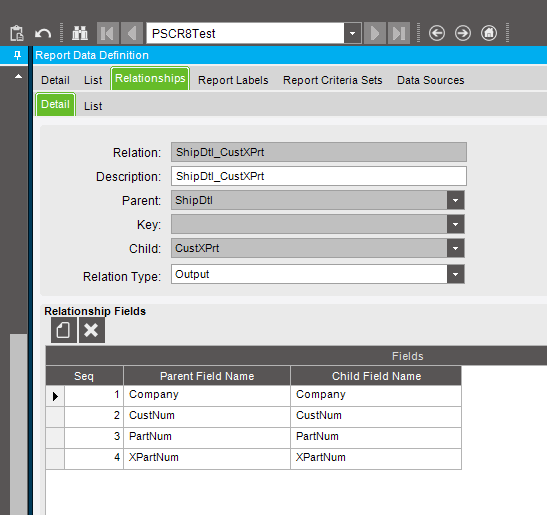
Task: Expand the Key dropdown
Action: point(455,224)
